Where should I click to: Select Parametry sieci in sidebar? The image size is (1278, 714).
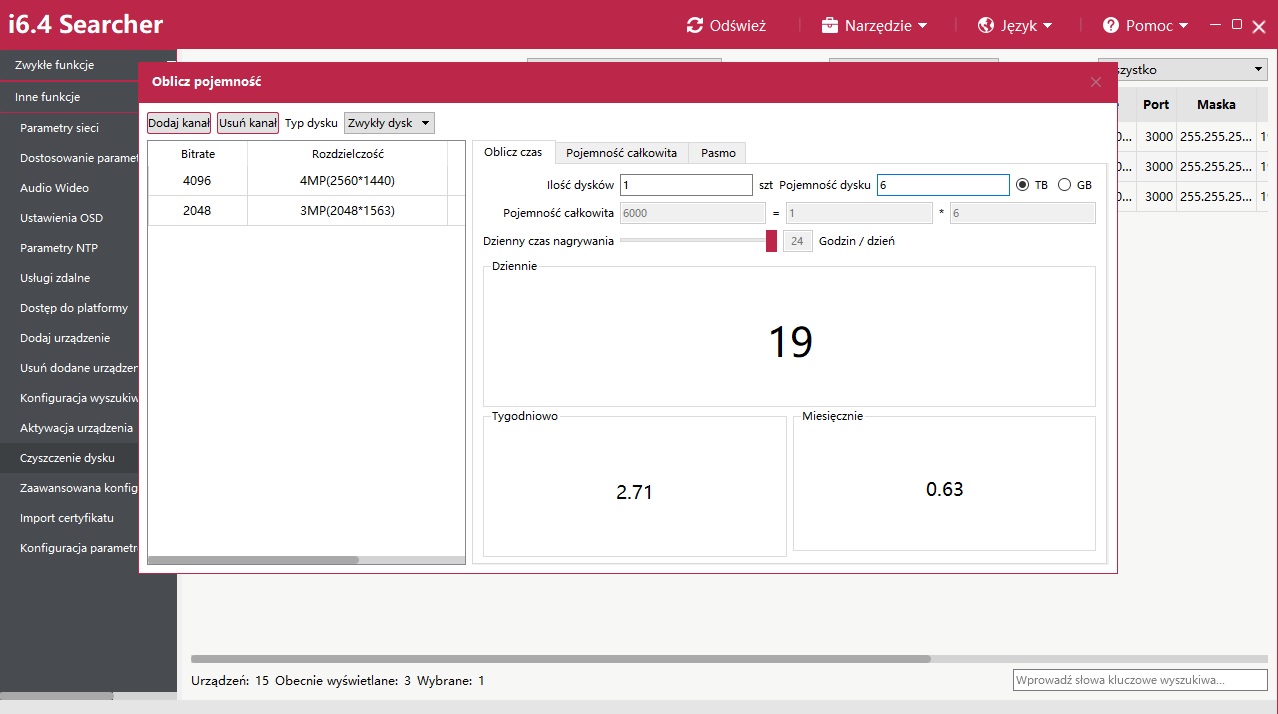pyautogui.click(x=59, y=128)
